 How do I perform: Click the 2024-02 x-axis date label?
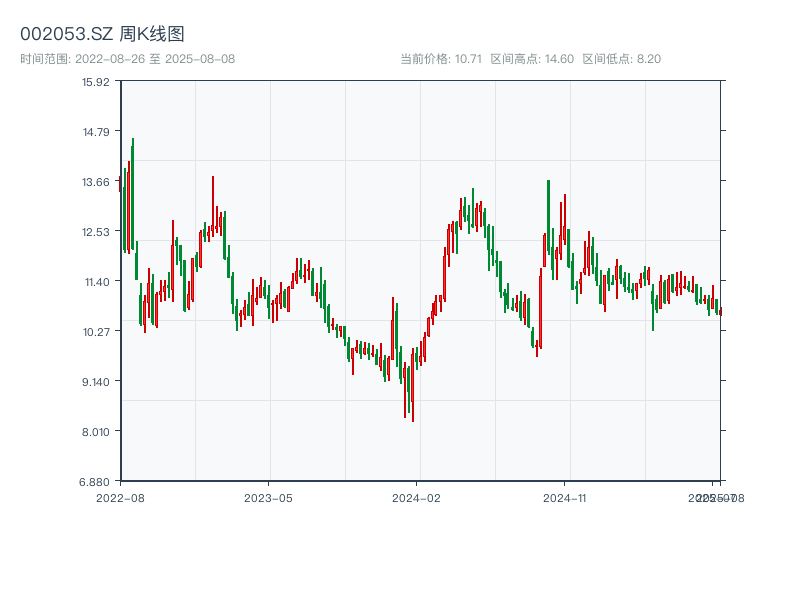tap(417, 497)
